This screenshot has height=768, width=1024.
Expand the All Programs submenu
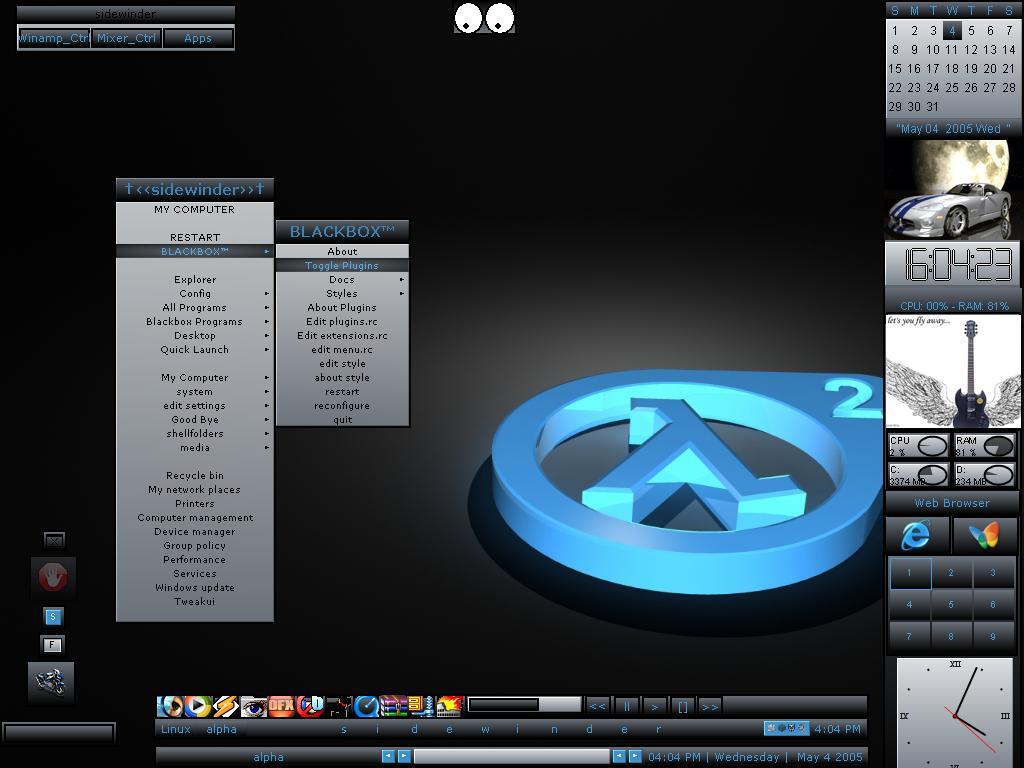[195, 308]
